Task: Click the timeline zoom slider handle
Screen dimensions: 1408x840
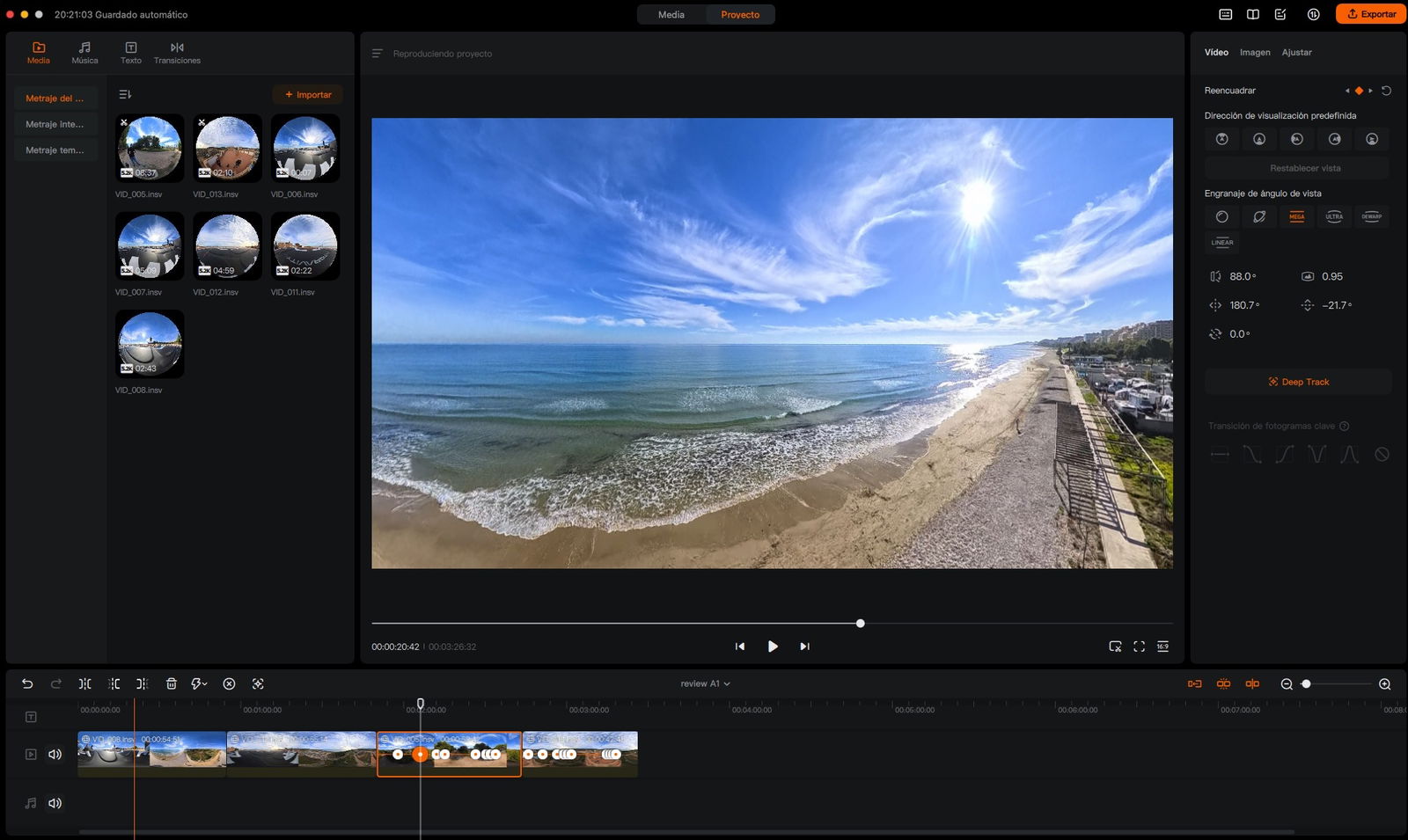Action: click(x=1306, y=683)
